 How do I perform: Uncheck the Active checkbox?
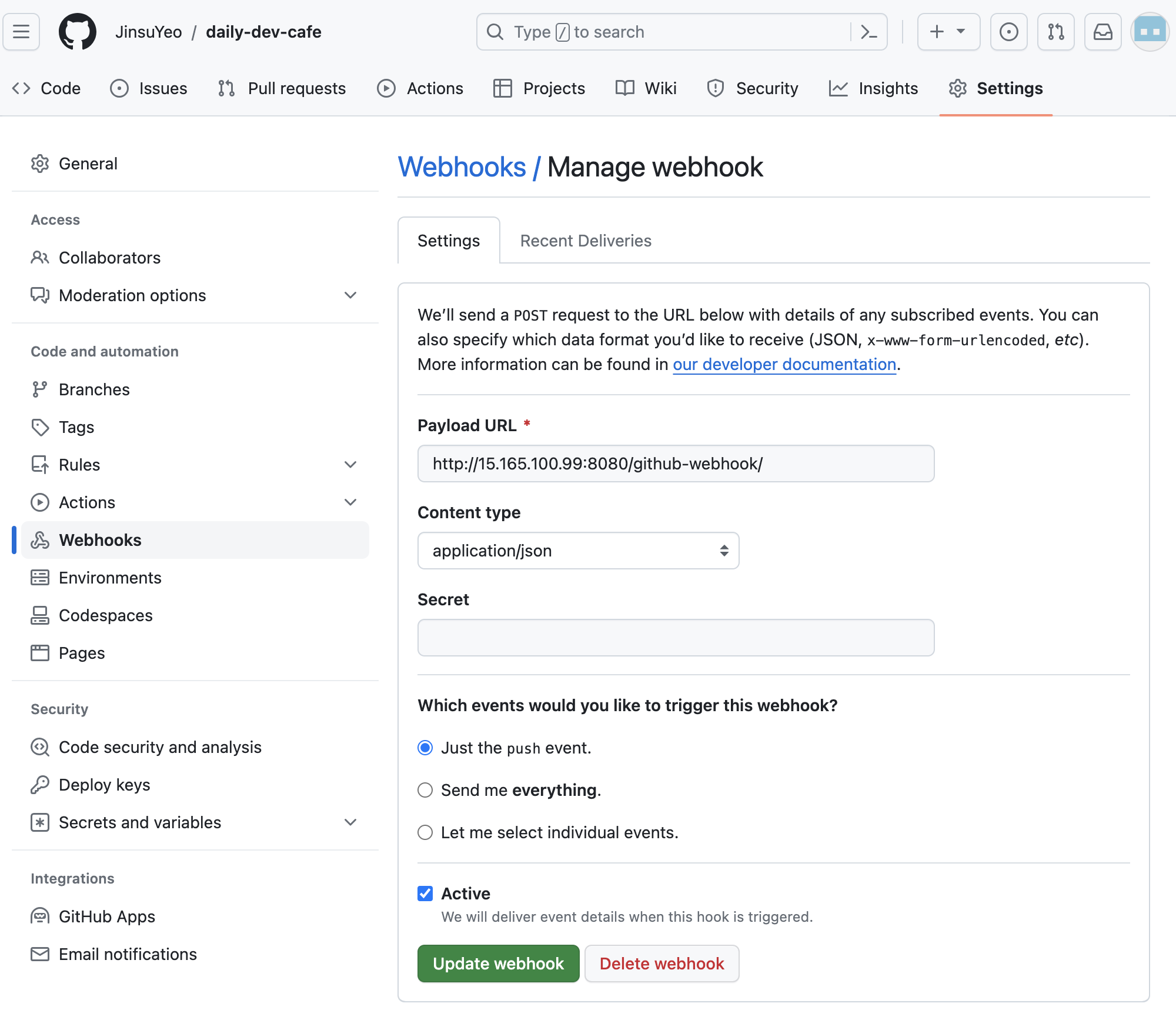425,894
